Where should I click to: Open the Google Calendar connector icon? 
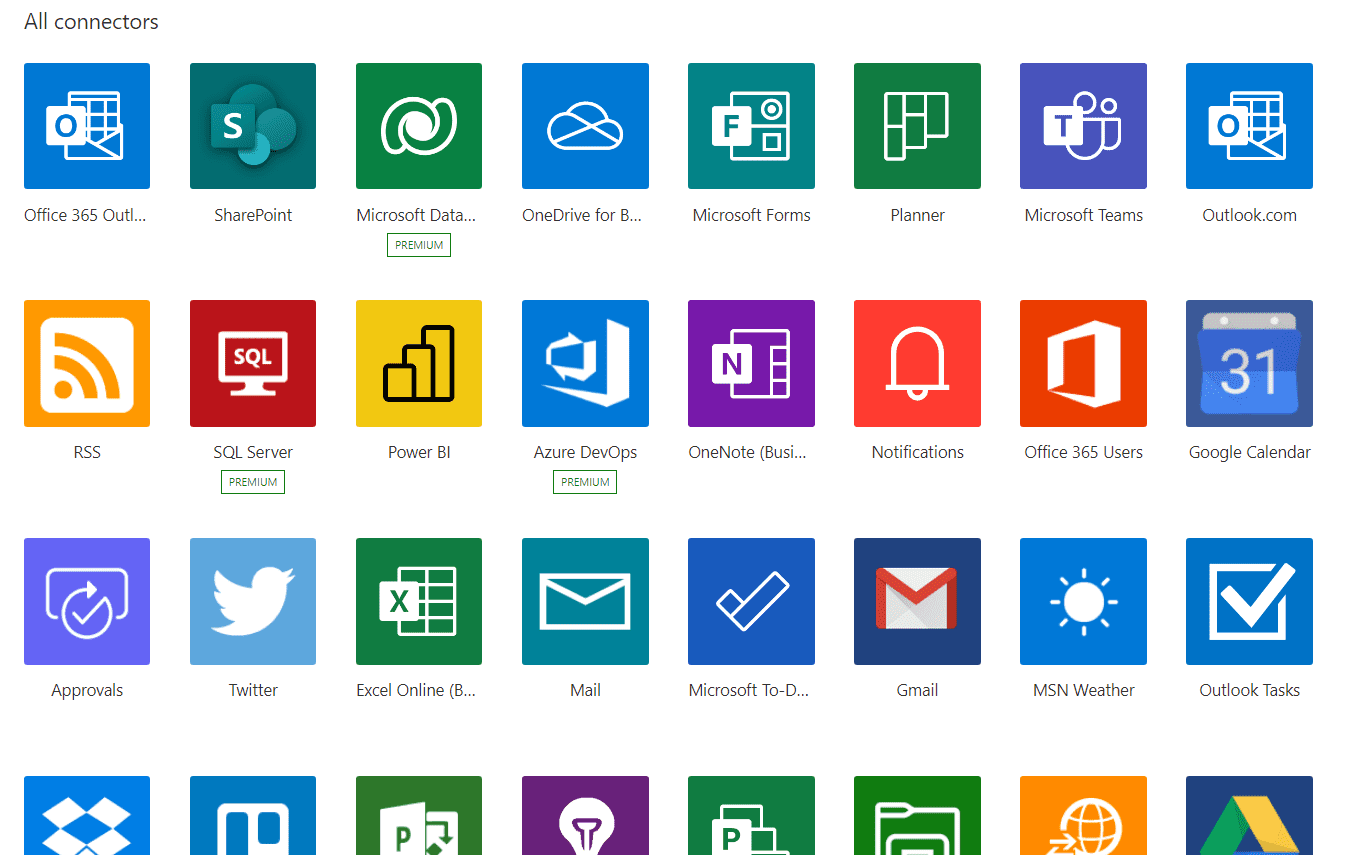tap(1249, 363)
